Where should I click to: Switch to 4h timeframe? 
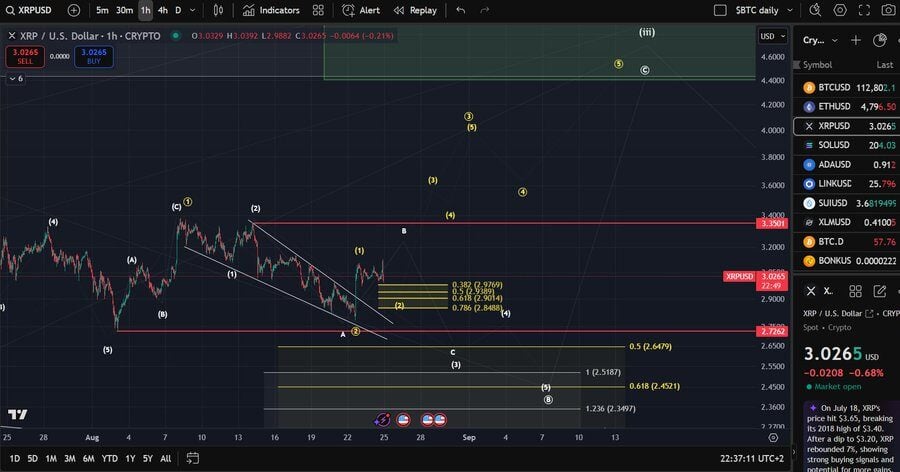163,10
